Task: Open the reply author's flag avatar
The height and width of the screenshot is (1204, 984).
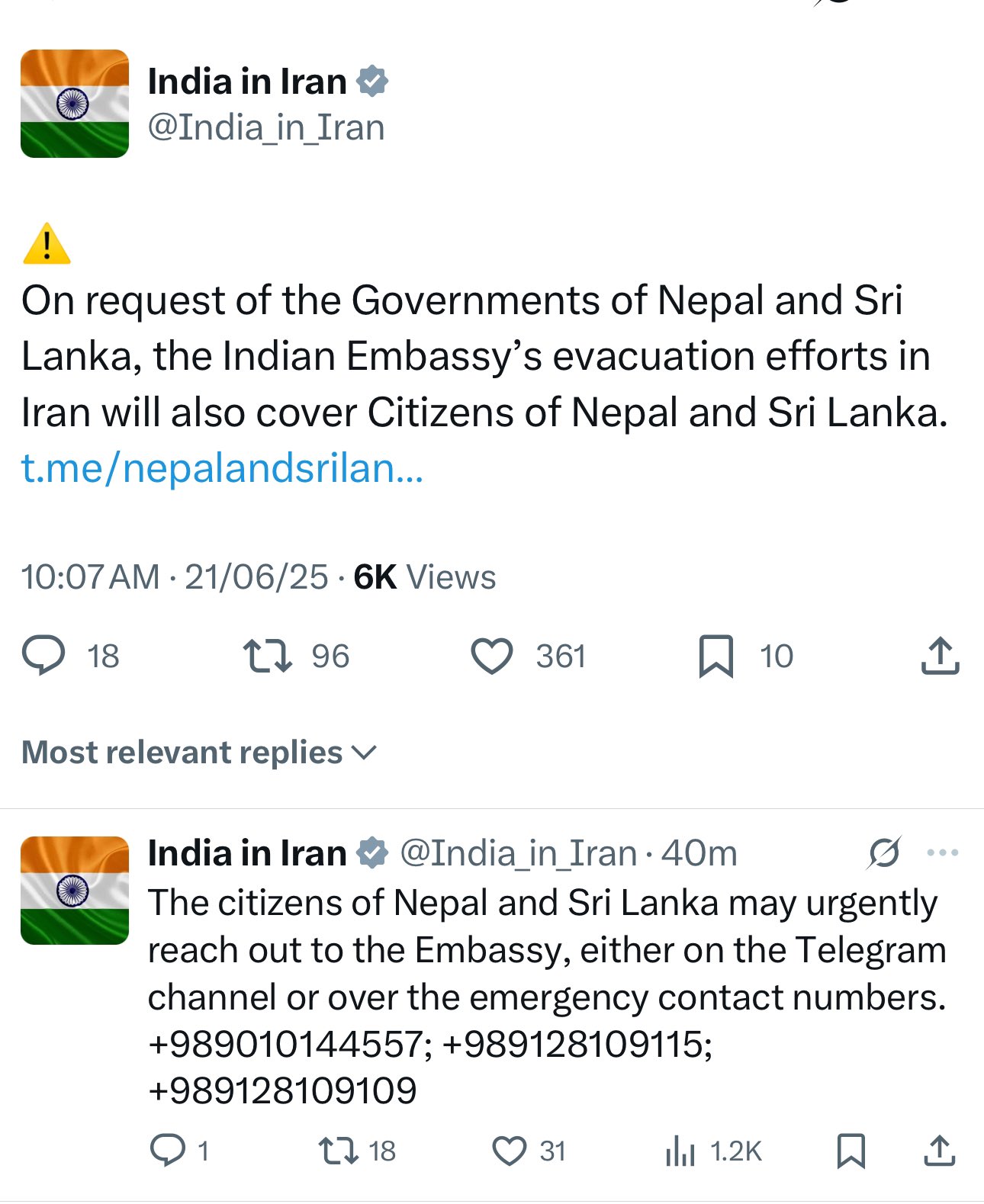Action: (75, 891)
